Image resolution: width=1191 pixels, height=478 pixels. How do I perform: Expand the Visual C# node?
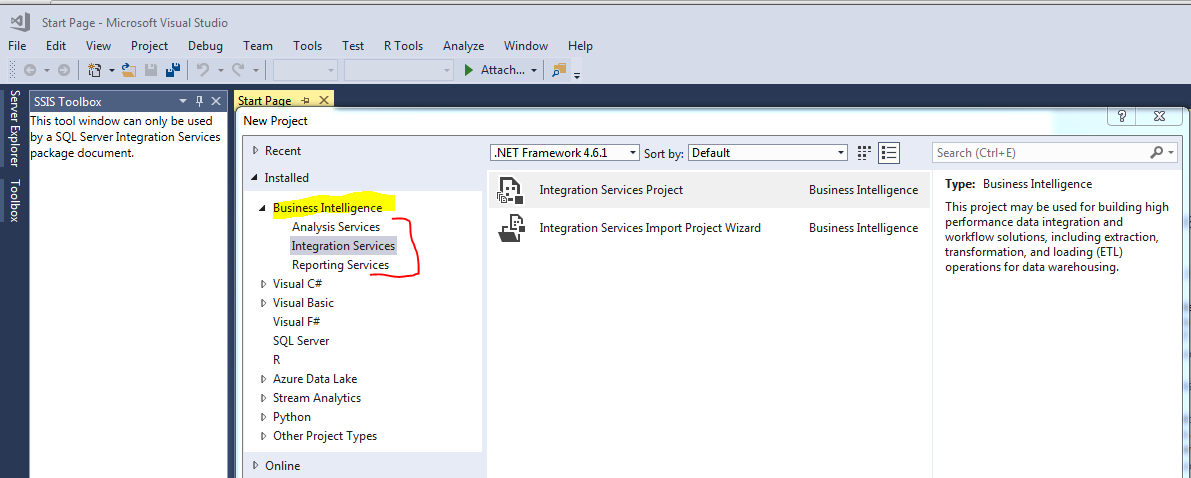(x=264, y=283)
